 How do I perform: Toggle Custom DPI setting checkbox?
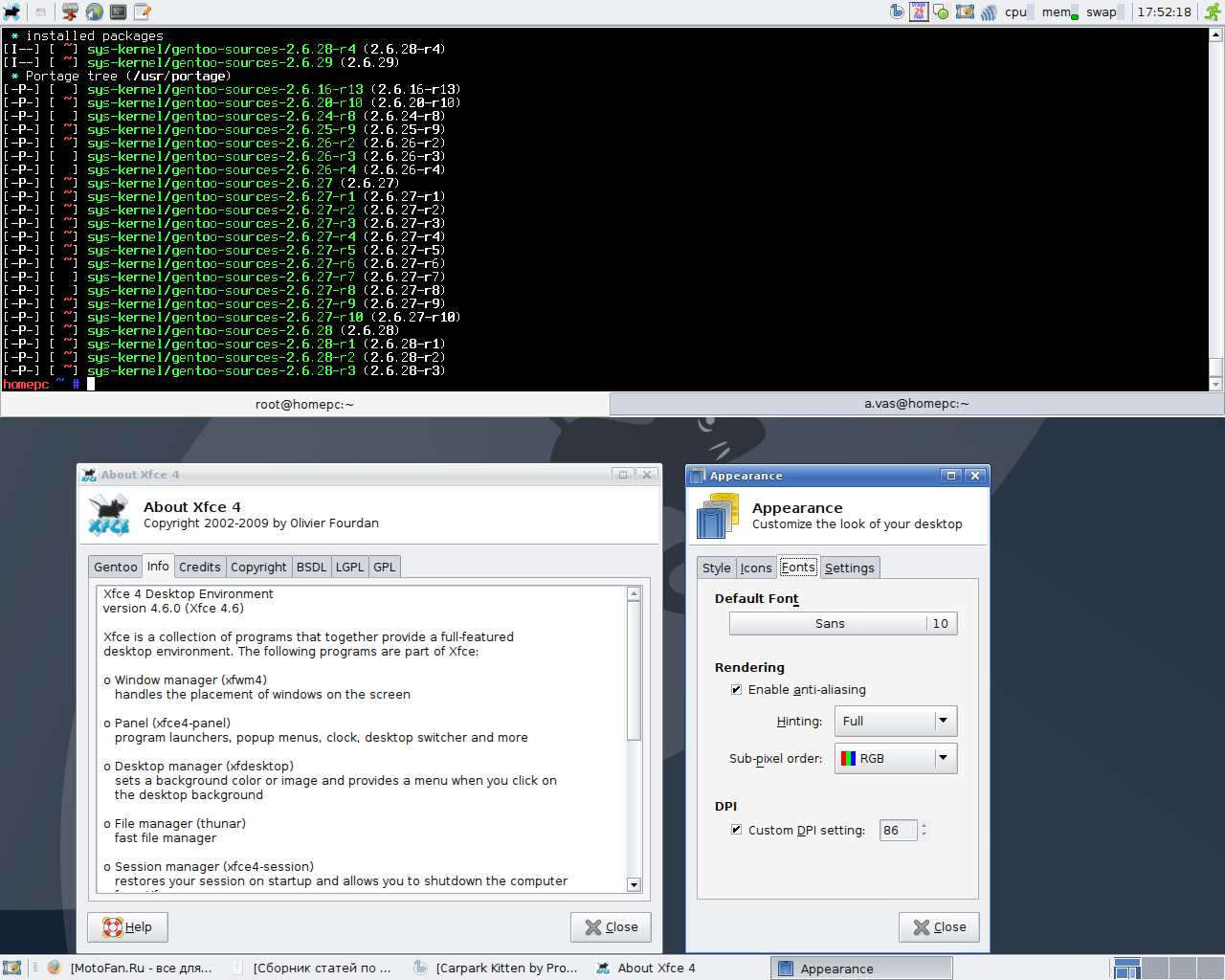(736, 830)
